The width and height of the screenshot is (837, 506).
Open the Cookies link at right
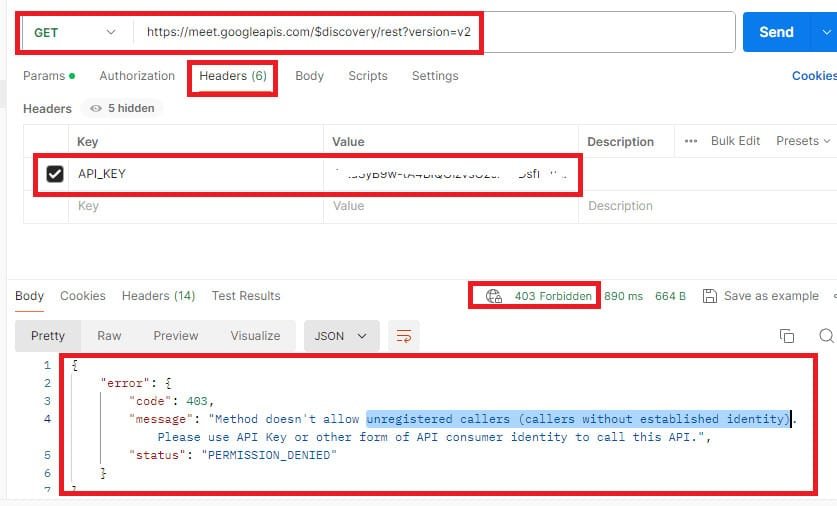click(813, 76)
